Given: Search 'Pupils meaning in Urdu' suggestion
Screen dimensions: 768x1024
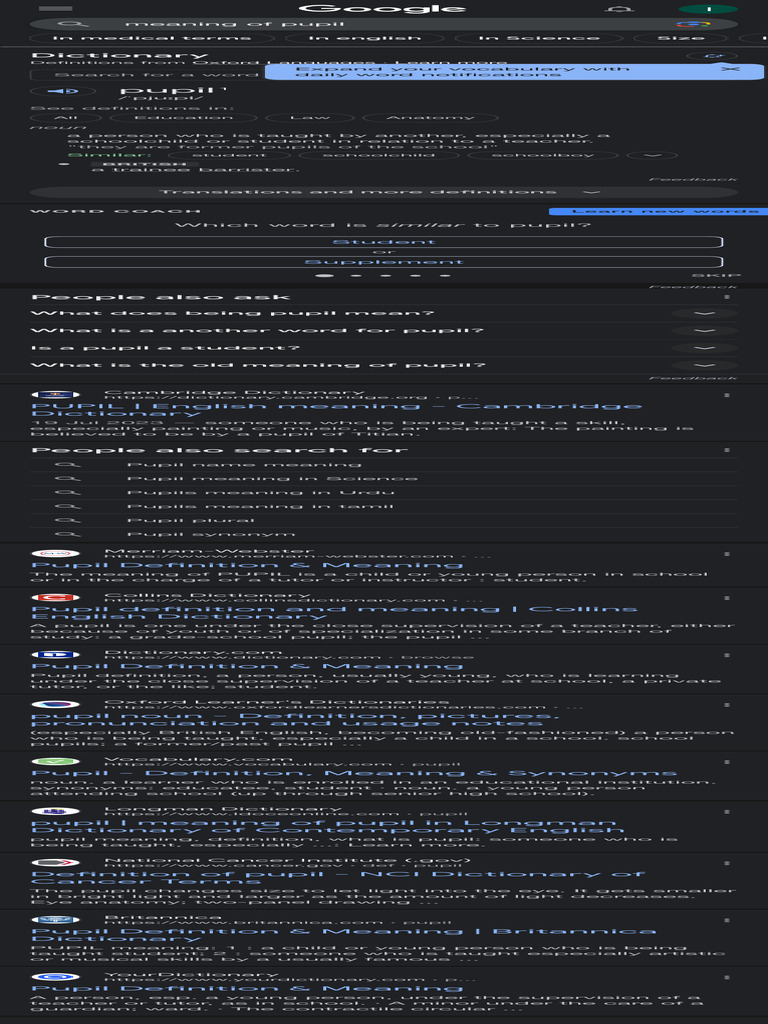Looking at the screenshot, I should pos(384,492).
